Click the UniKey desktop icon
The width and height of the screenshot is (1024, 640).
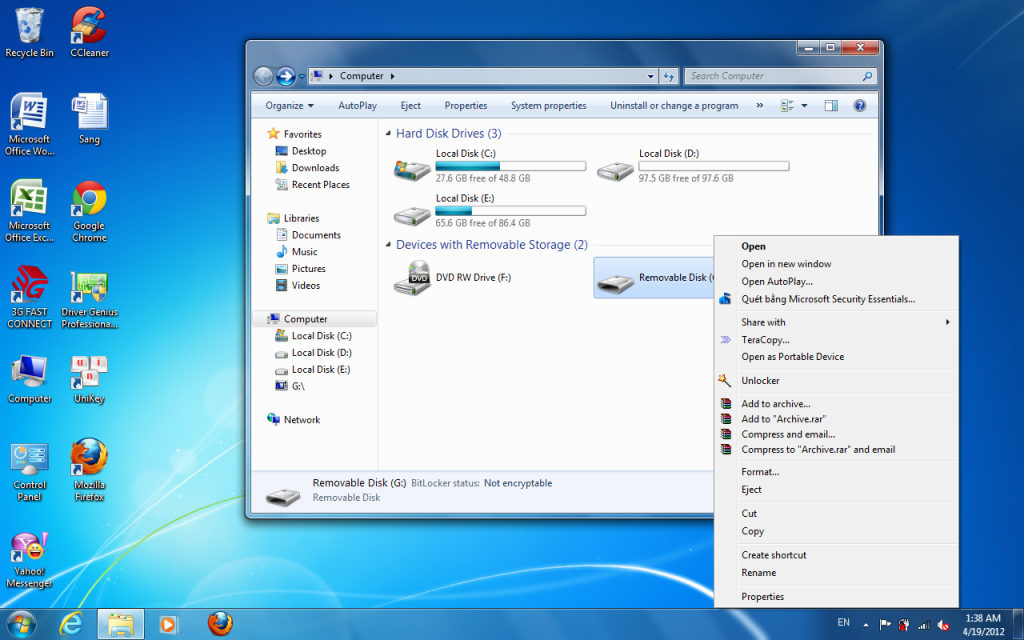(x=89, y=372)
